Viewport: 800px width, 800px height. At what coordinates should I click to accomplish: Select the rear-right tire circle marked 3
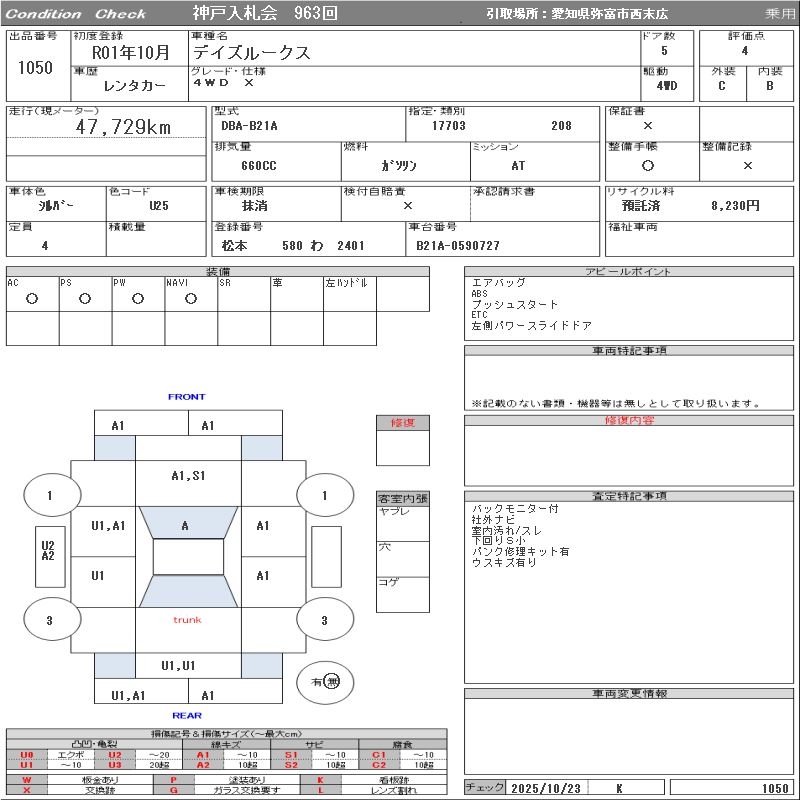[324, 620]
